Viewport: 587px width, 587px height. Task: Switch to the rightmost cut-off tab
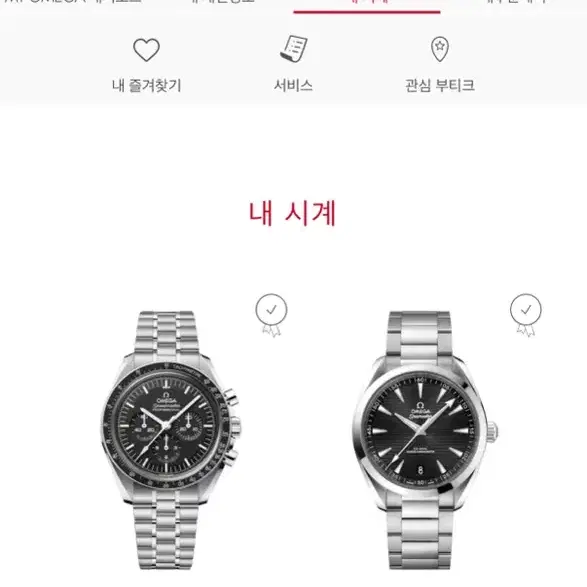pos(516,3)
